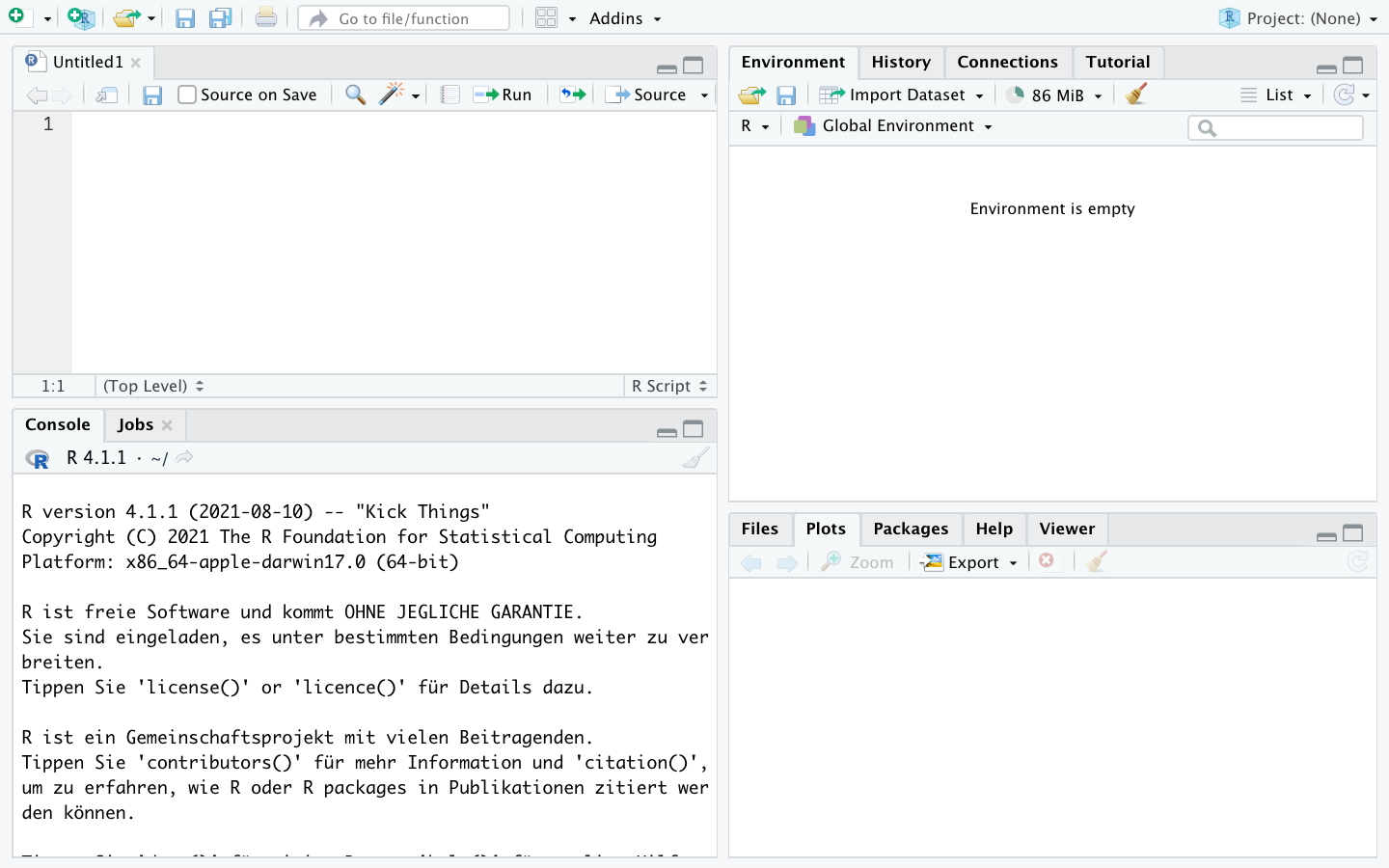Click the Run button

click(x=503, y=95)
